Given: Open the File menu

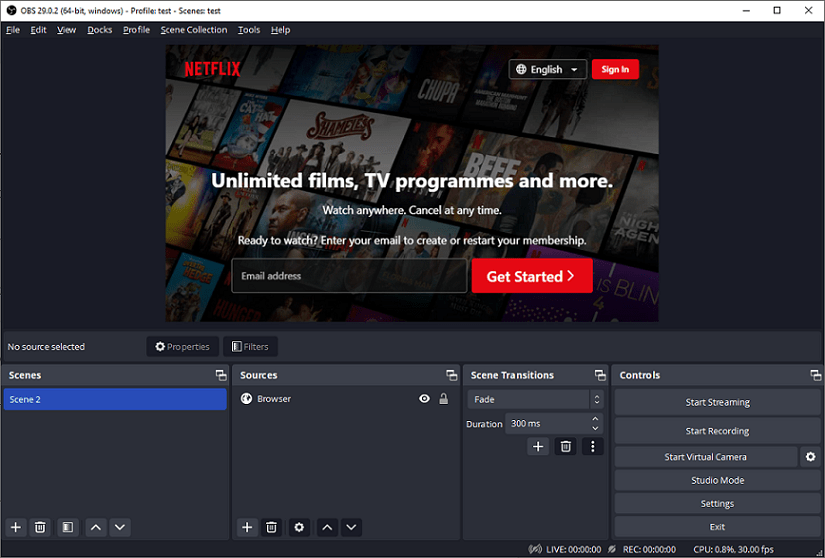Looking at the screenshot, I should (x=13, y=30).
